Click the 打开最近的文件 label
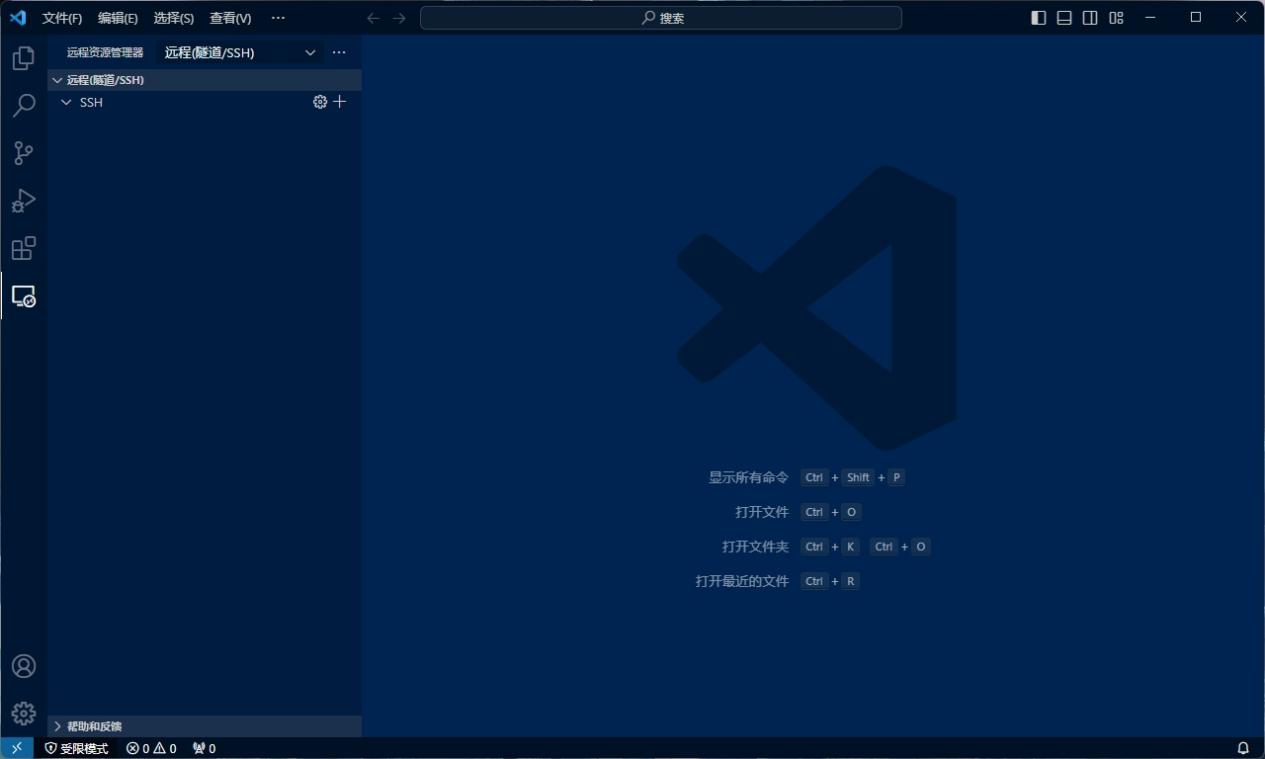This screenshot has width=1265, height=759. [x=742, y=581]
